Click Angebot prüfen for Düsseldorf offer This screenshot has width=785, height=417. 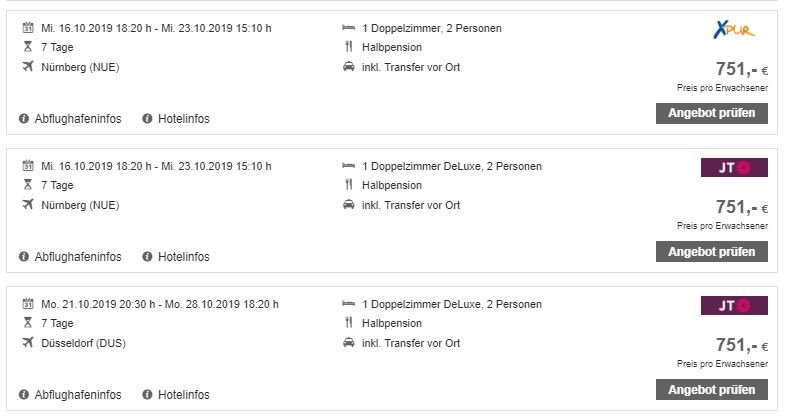pyautogui.click(x=711, y=389)
